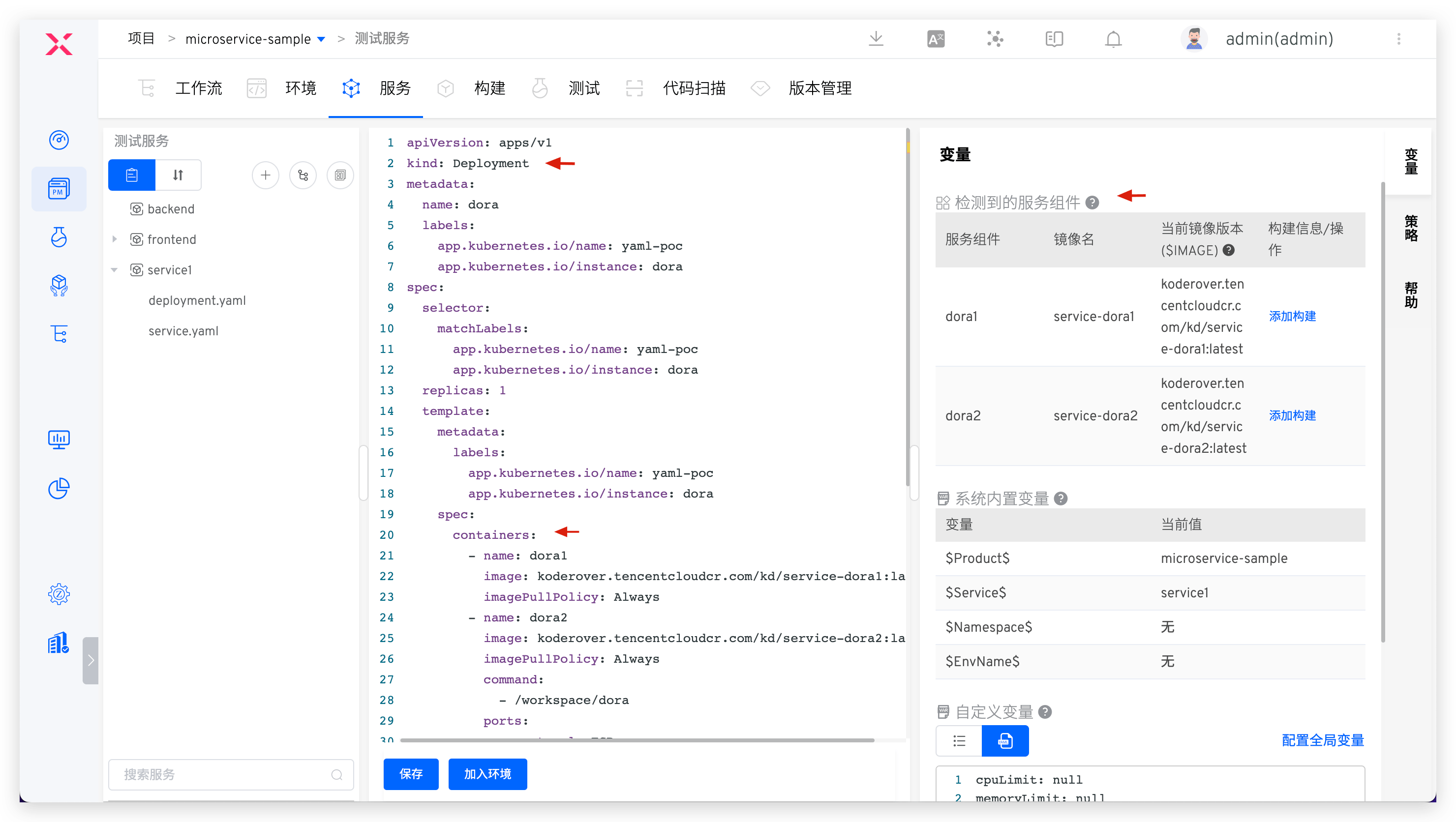
Task: Switch to the 构建 tab
Action: point(489,88)
